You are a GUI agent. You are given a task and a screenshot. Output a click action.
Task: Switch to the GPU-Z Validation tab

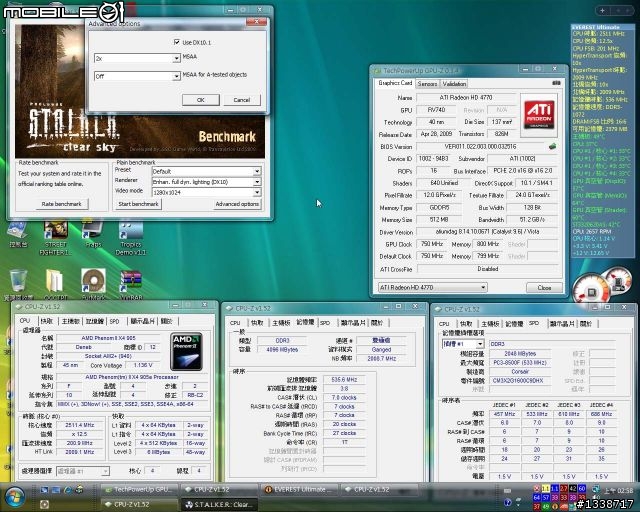(x=454, y=84)
